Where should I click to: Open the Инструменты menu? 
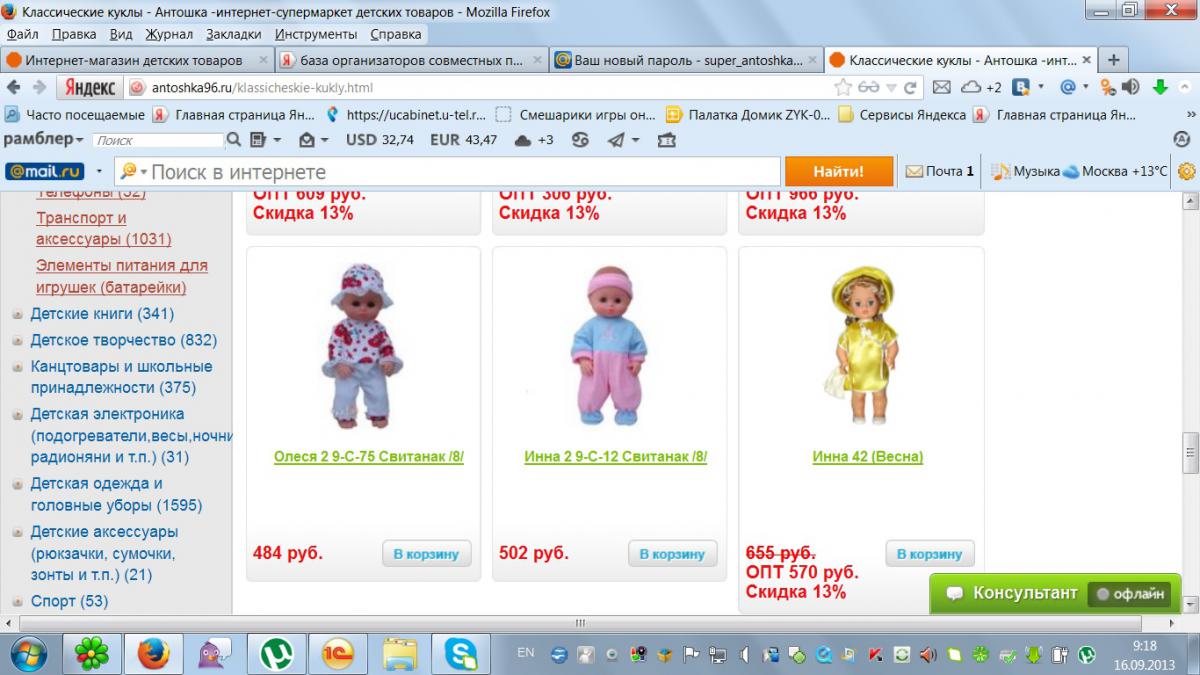pos(316,33)
